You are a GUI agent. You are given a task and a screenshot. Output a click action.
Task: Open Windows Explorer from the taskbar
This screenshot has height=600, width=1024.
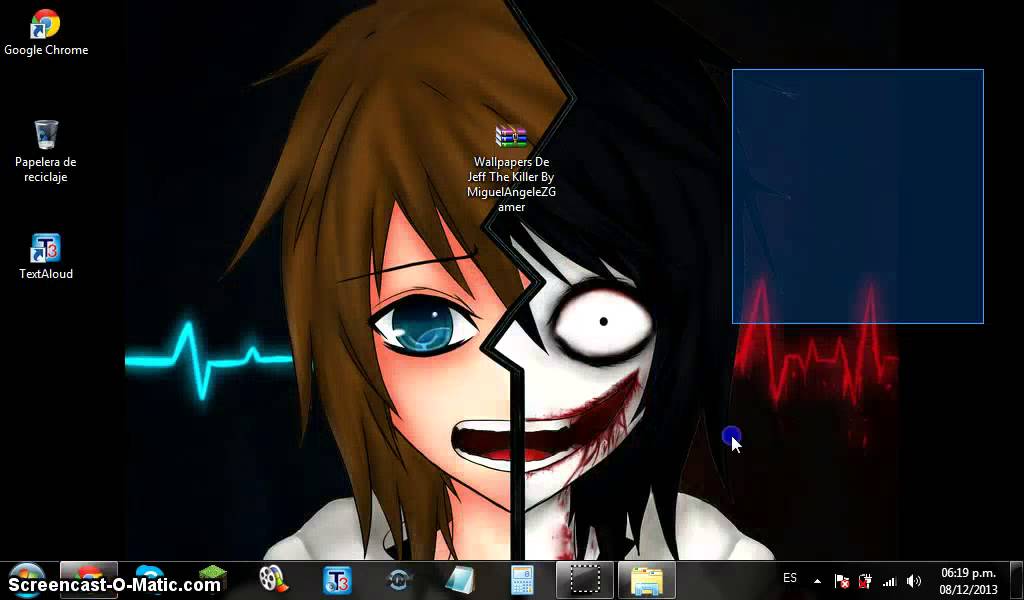pyautogui.click(x=646, y=580)
